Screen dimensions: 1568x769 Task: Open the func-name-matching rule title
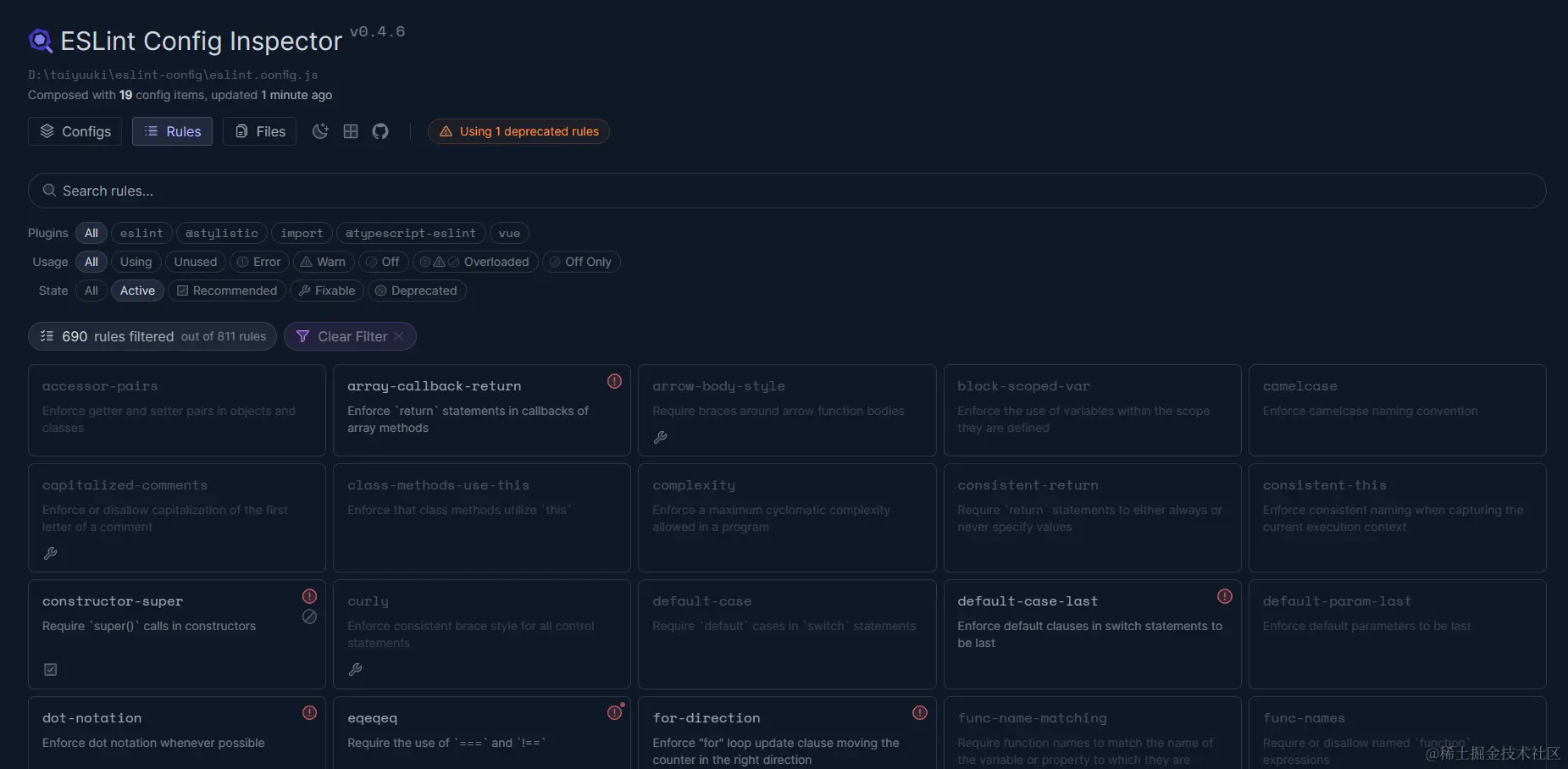coord(1033,718)
